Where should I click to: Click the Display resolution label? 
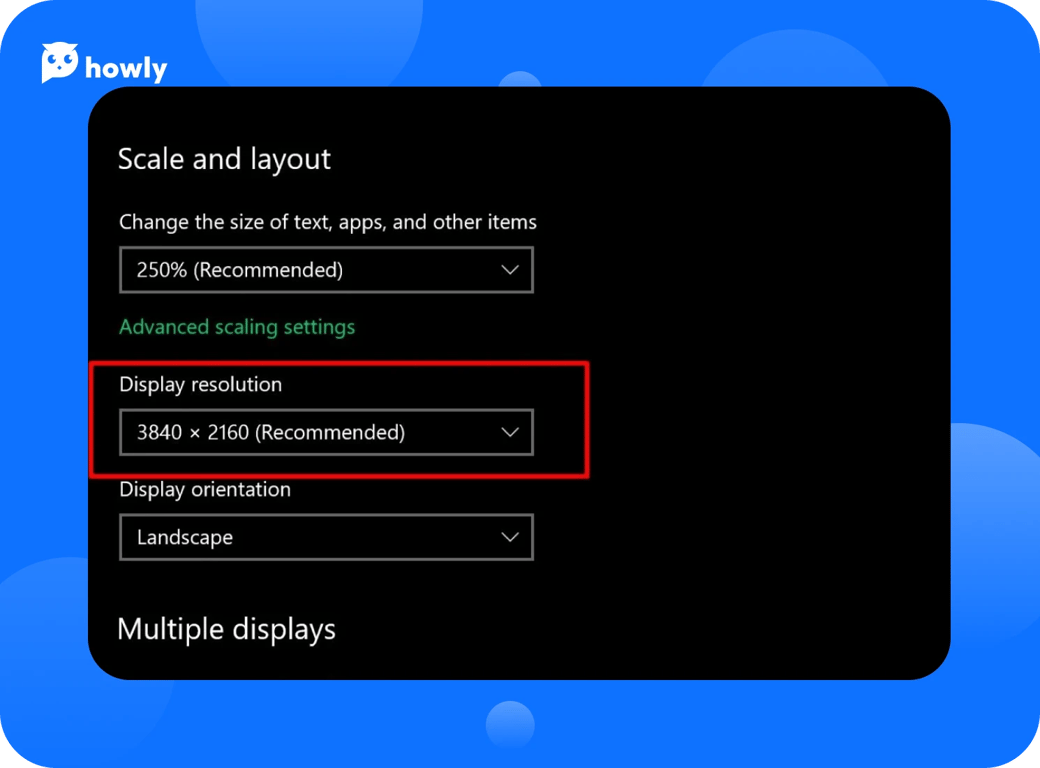tap(200, 384)
